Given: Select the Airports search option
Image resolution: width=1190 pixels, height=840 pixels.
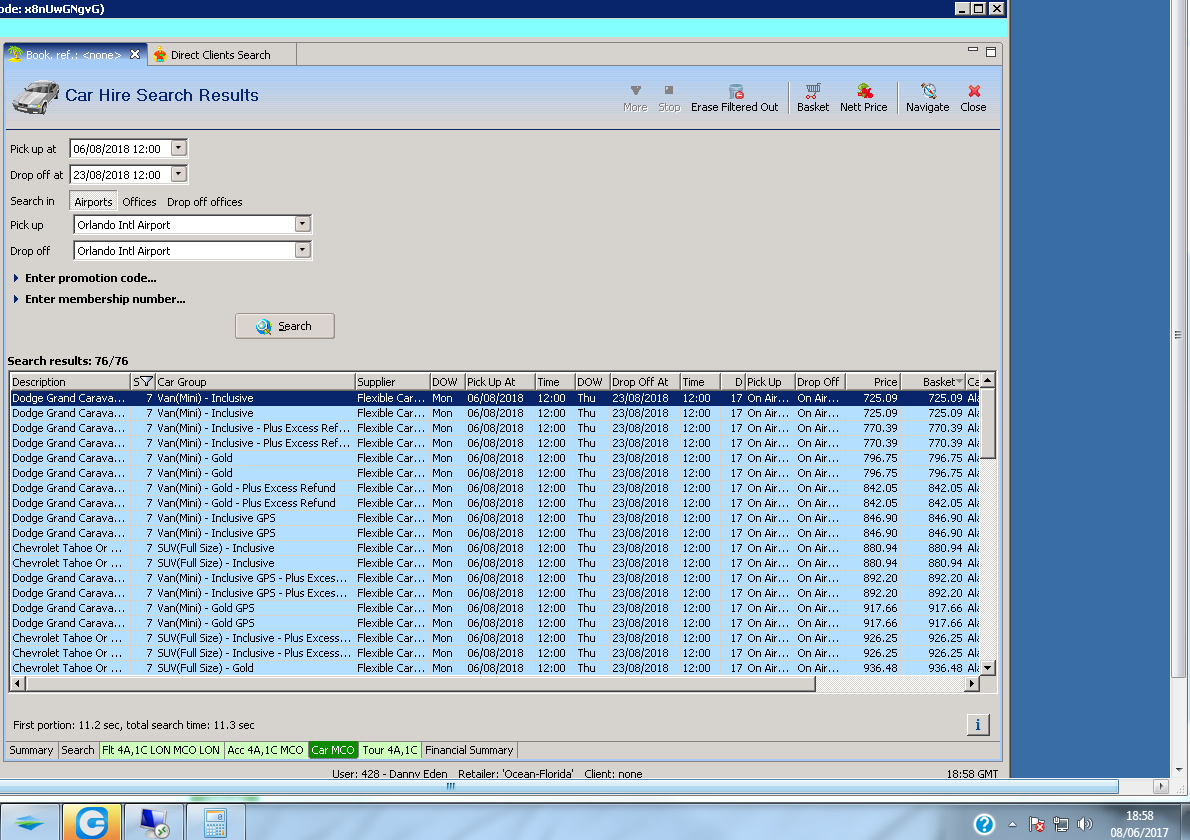Looking at the screenshot, I should click(x=93, y=202).
